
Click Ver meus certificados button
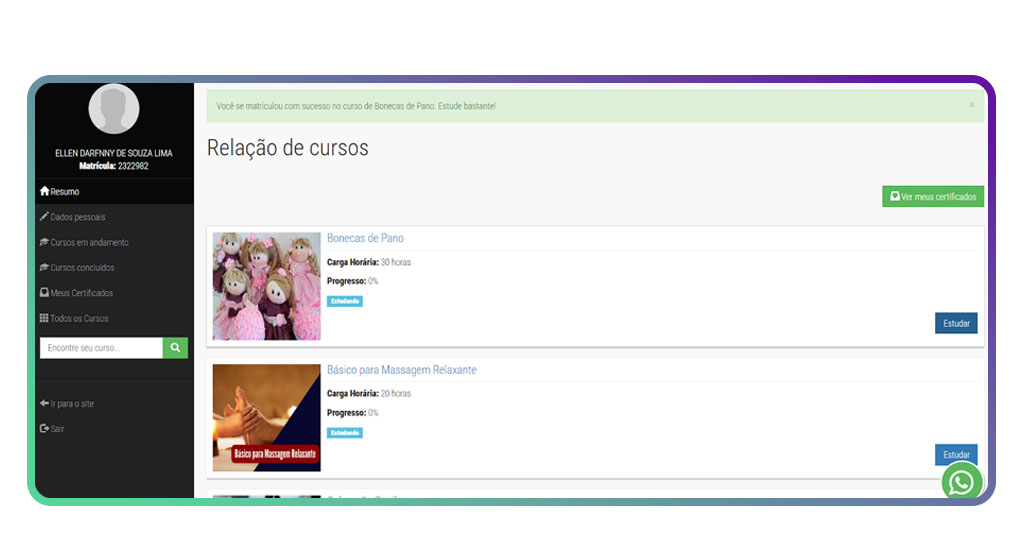coord(933,197)
